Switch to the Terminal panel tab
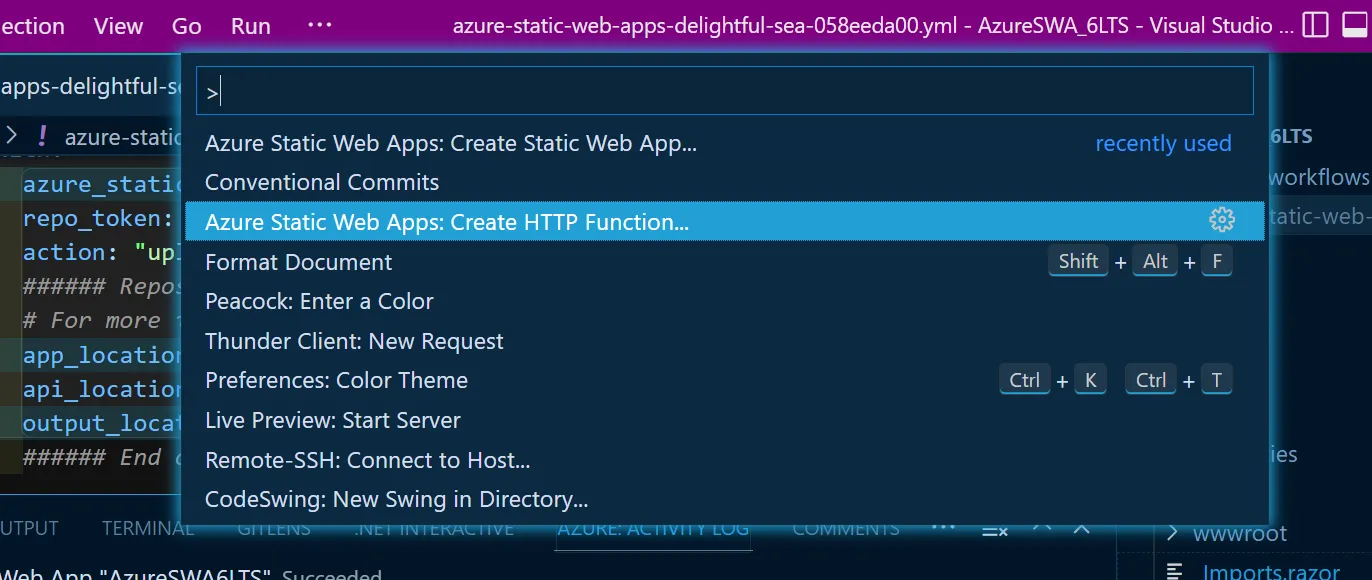The width and height of the screenshot is (1372, 580). click(x=148, y=529)
